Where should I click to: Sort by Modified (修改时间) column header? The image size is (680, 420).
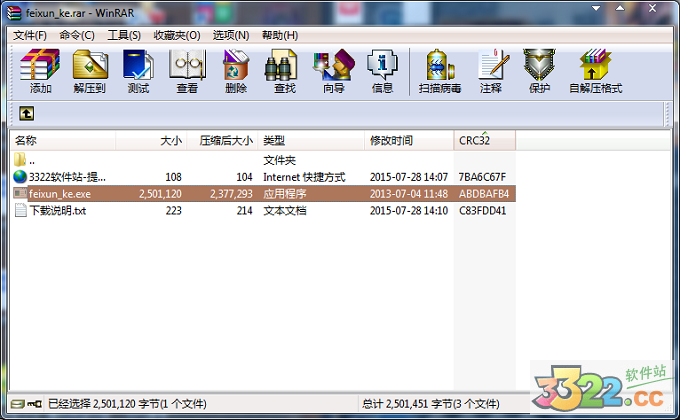(x=409, y=141)
